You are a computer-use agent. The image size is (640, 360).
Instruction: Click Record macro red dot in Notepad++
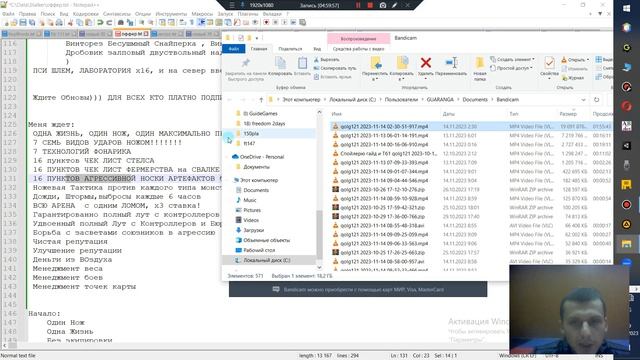266,22
